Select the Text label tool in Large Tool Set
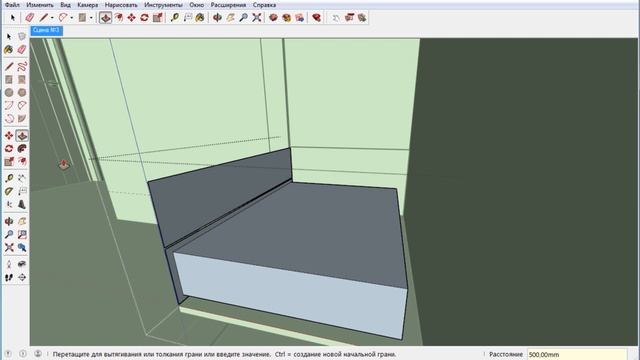This screenshot has height=360, width=640. (22, 191)
